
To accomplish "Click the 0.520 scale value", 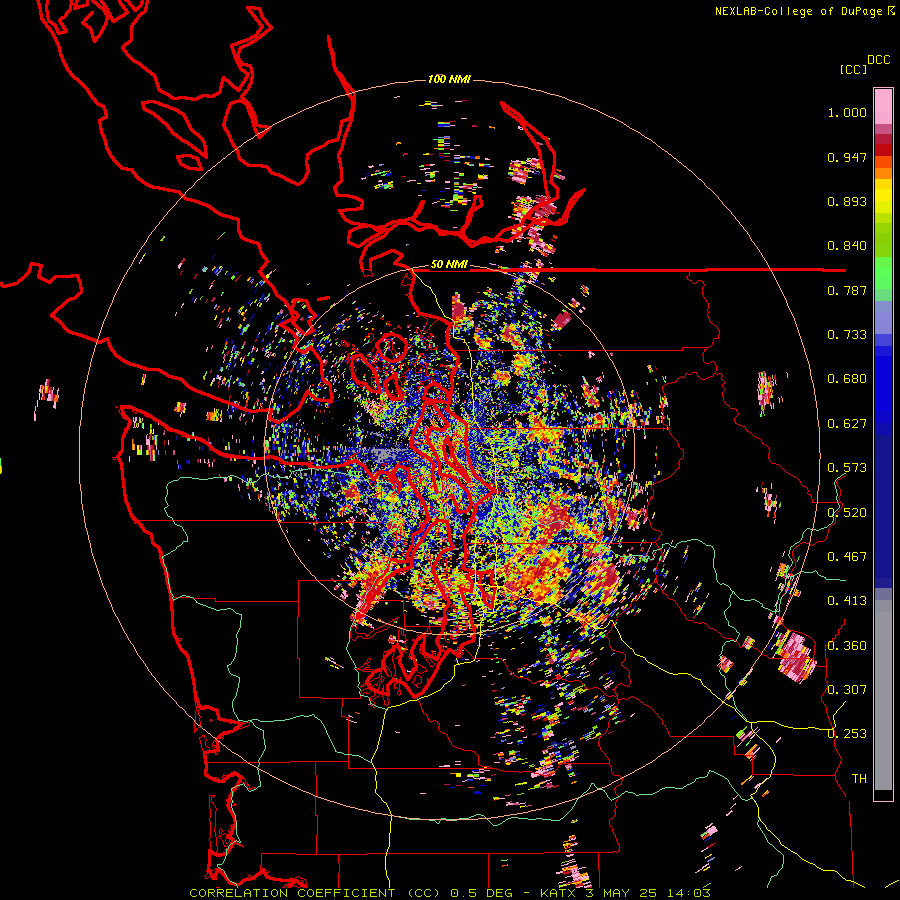I will tap(847, 513).
